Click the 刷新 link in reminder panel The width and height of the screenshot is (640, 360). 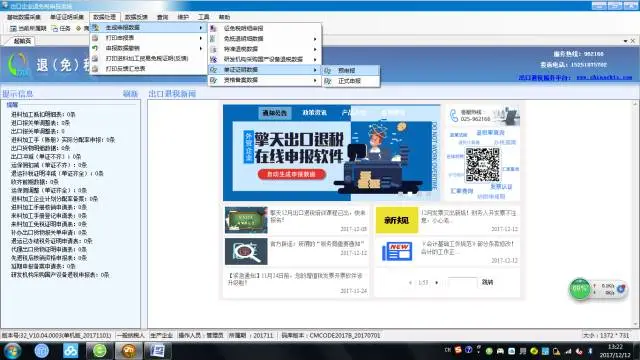tap(130, 94)
